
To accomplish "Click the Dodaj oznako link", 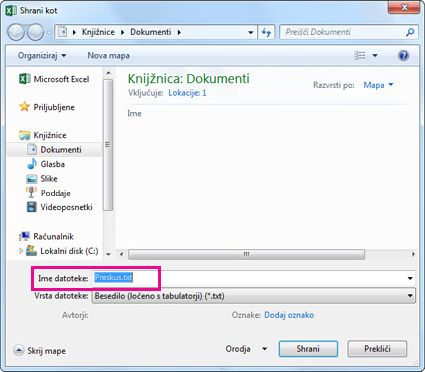I will click(x=289, y=315).
